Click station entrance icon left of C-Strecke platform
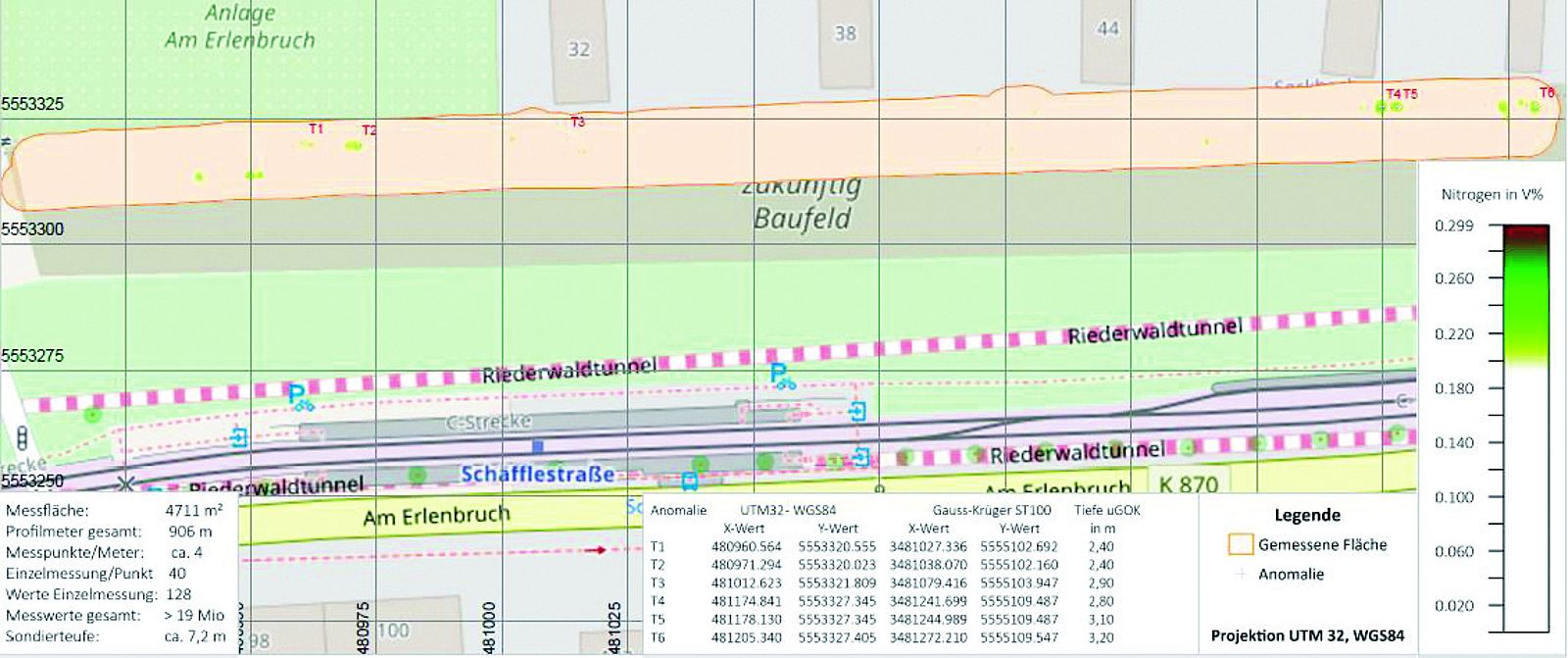Screen dimensions: 1568x658 click(239, 437)
